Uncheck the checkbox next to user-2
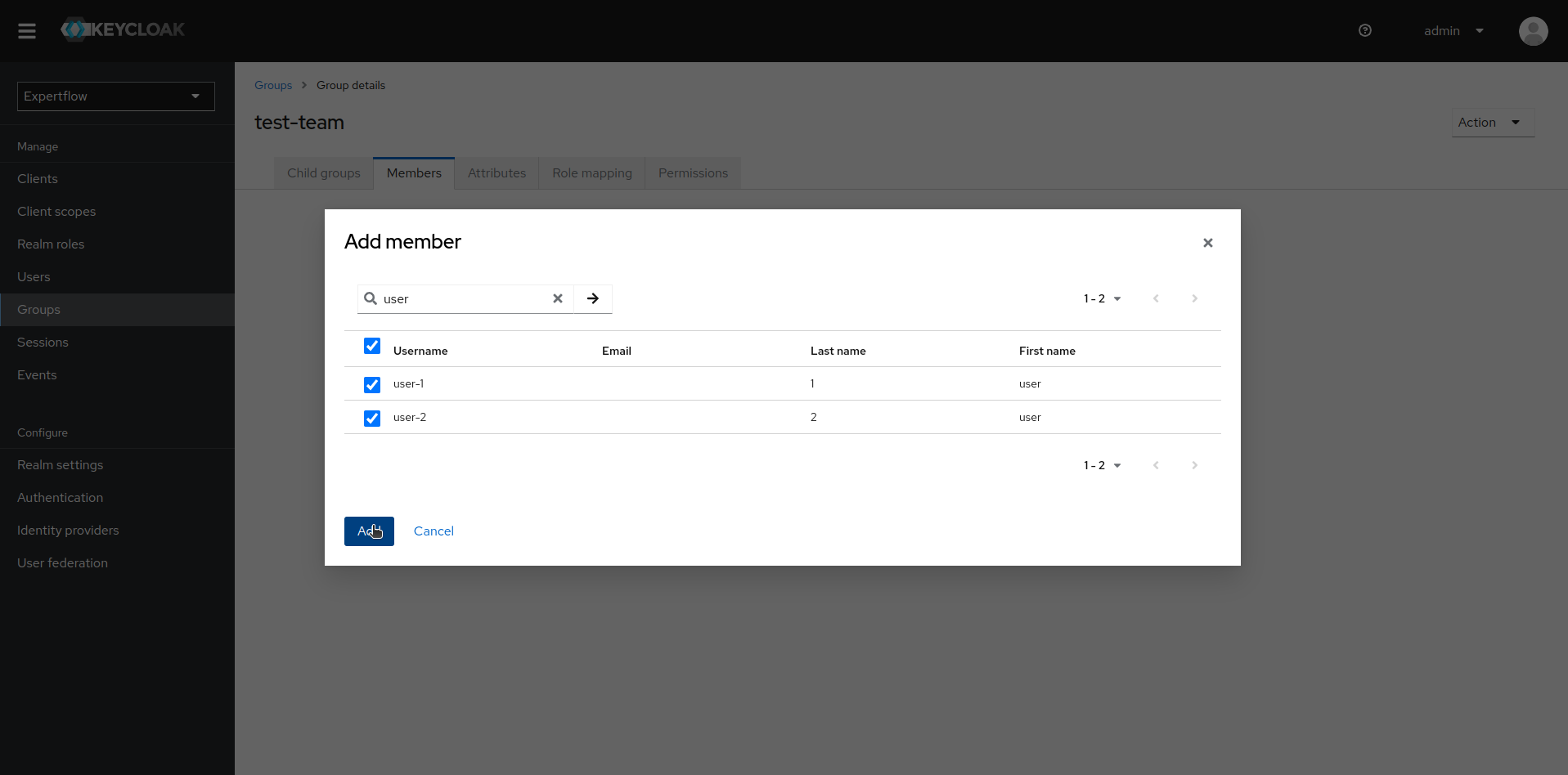 point(372,418)
